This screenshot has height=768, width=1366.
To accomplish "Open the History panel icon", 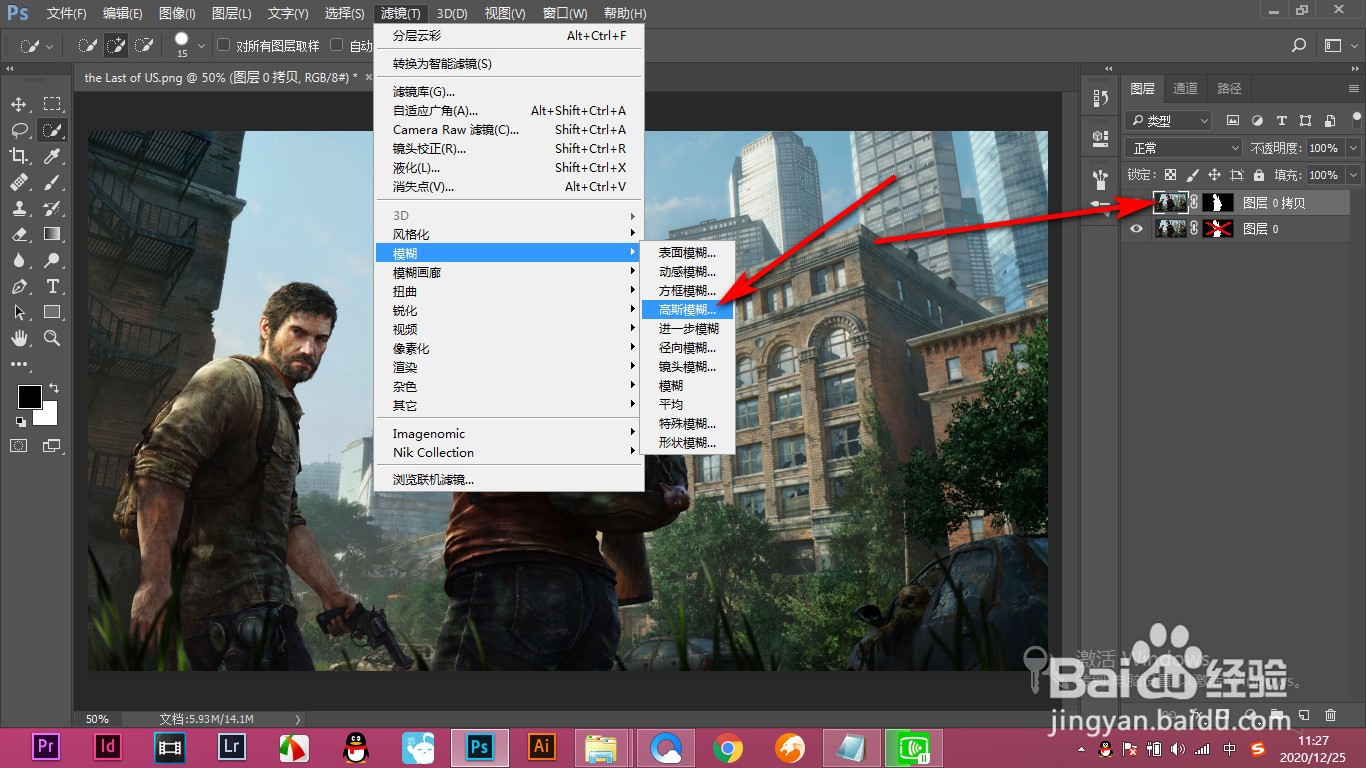I will pyautogui.click(x=1101, y=98).
